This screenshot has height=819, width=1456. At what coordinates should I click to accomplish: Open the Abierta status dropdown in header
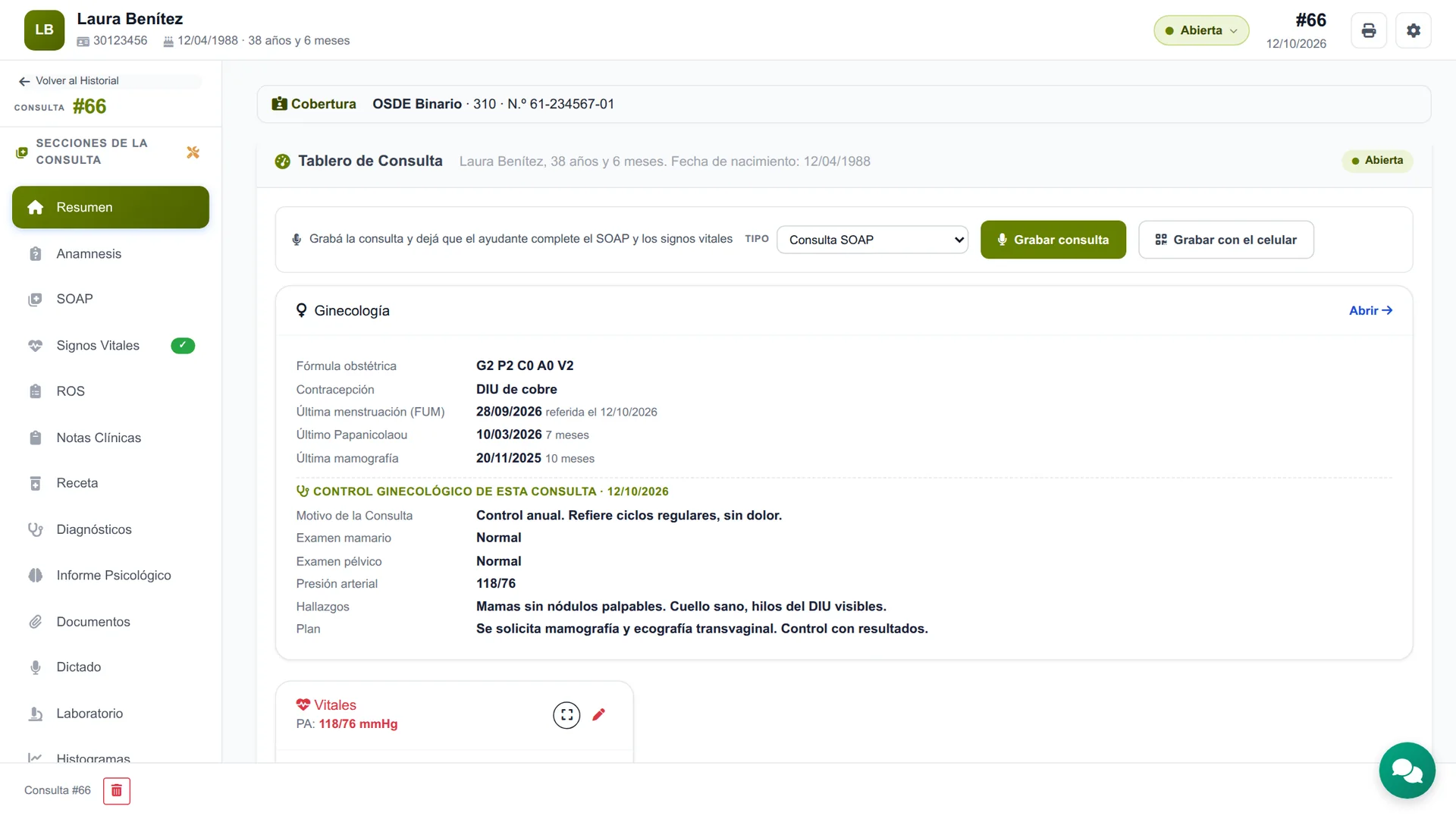pos(1201,30)
